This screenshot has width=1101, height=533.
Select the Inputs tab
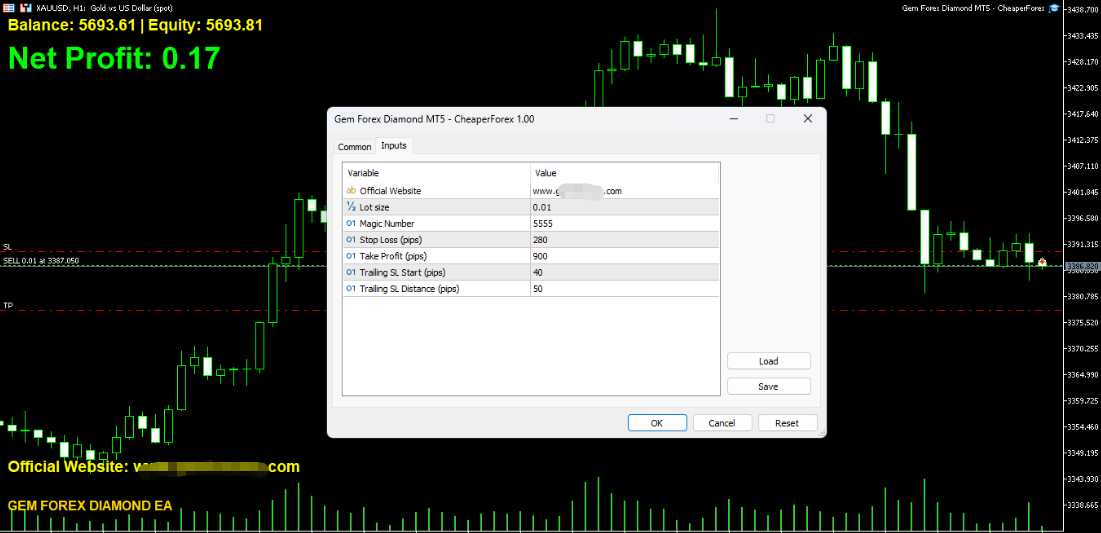point(393,145)
